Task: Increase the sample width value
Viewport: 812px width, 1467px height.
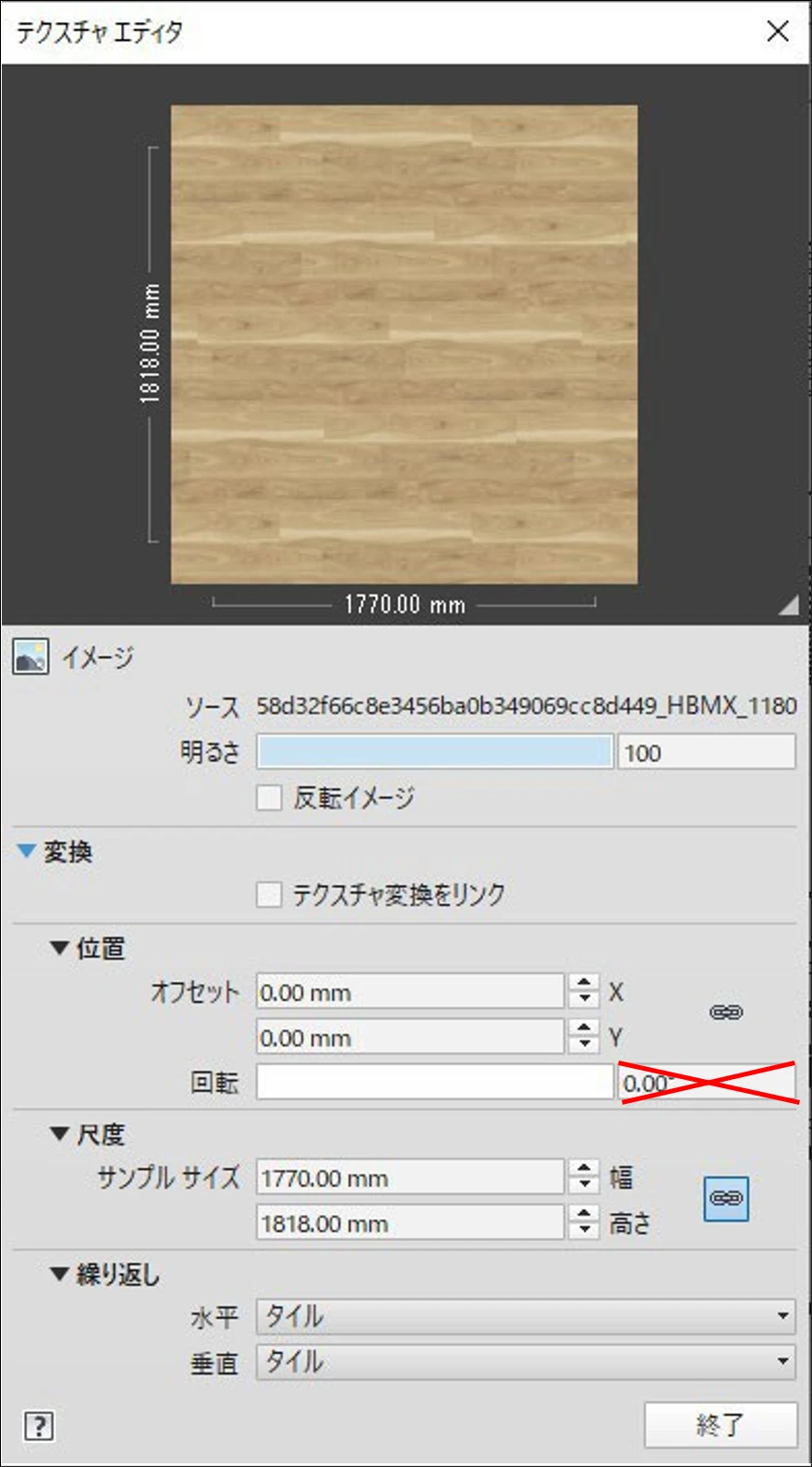Action: (x=584, y=1169)
